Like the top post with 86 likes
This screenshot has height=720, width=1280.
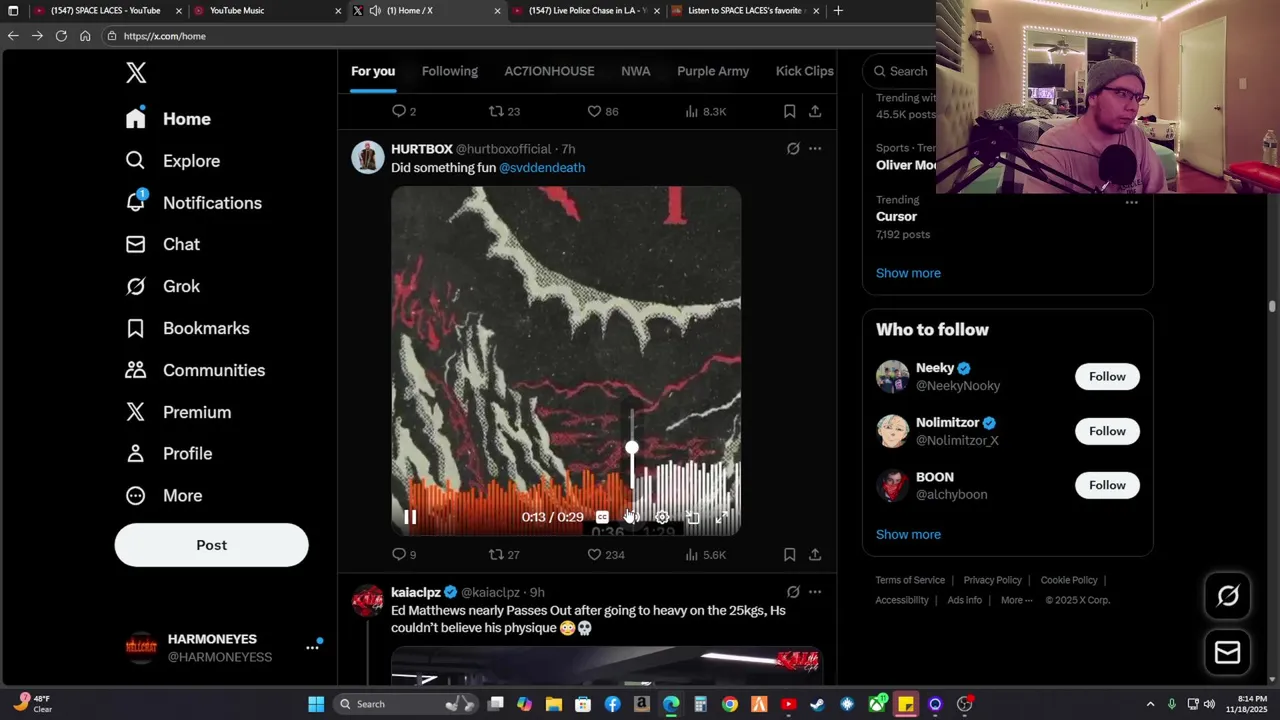pyautogui.click(x=602, y=111)
